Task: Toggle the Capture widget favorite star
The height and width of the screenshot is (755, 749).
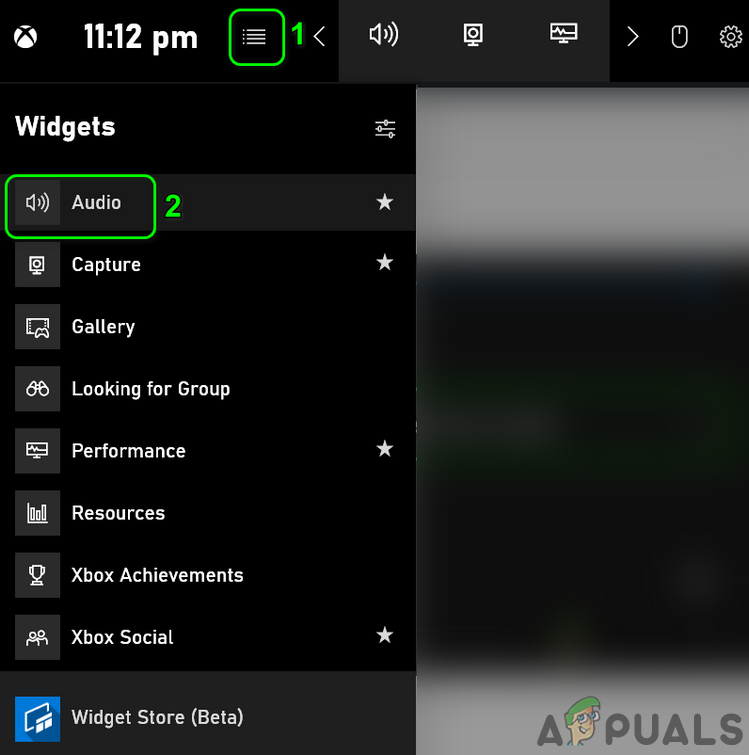Action: click(385, 263)
